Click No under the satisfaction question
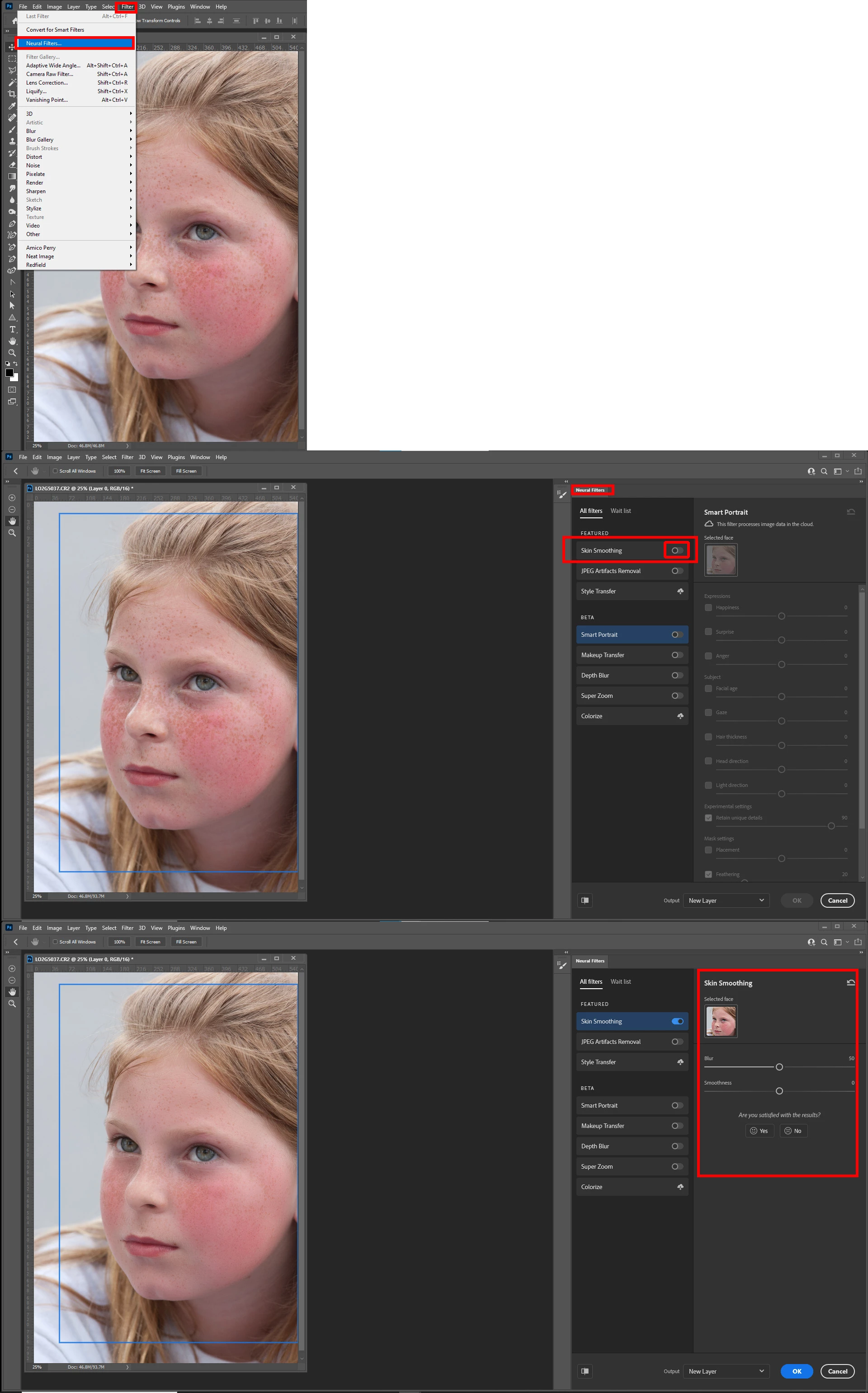The width and height of the screenshot is (868, 1393). click(x=793, y=1131)
